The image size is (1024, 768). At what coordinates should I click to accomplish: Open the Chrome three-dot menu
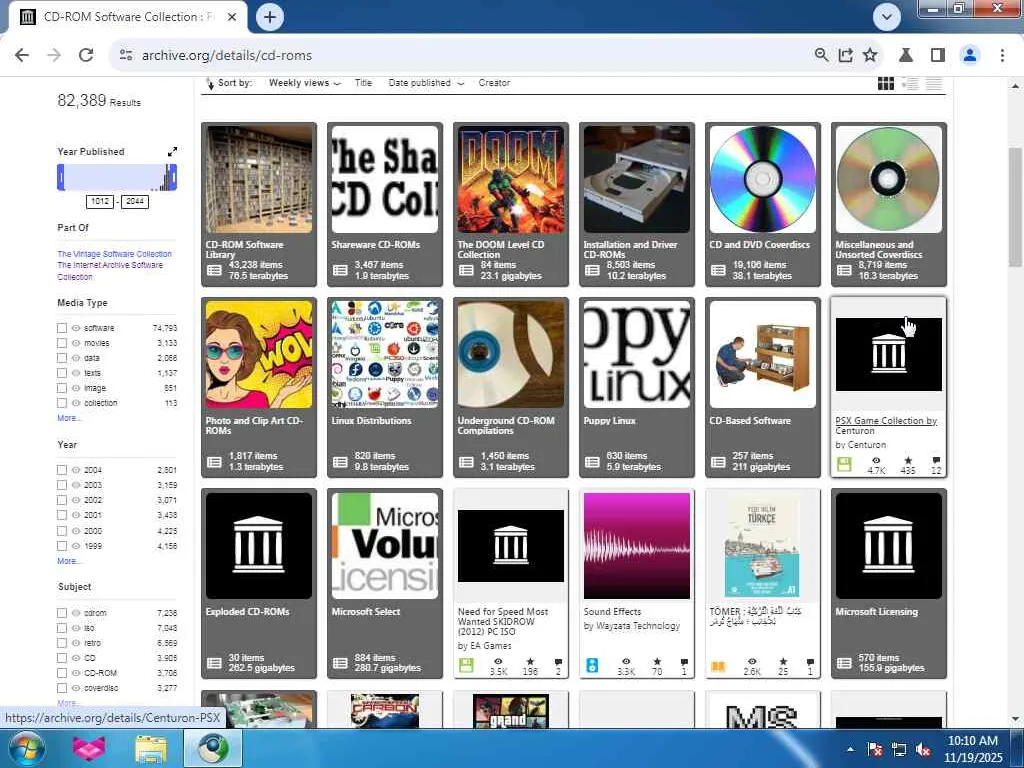pos(1002,55)
